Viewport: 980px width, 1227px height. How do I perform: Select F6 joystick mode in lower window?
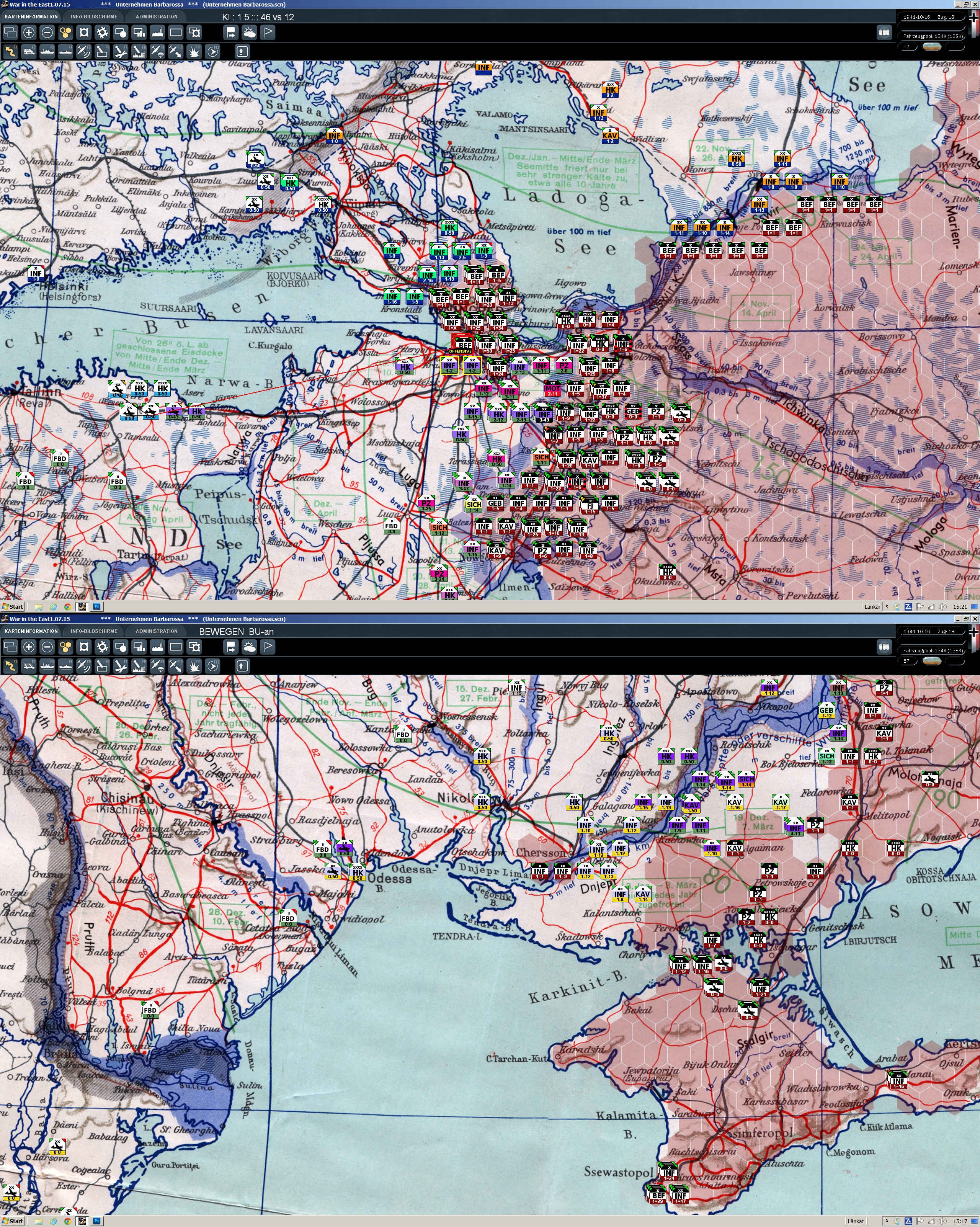coord(103,666)
